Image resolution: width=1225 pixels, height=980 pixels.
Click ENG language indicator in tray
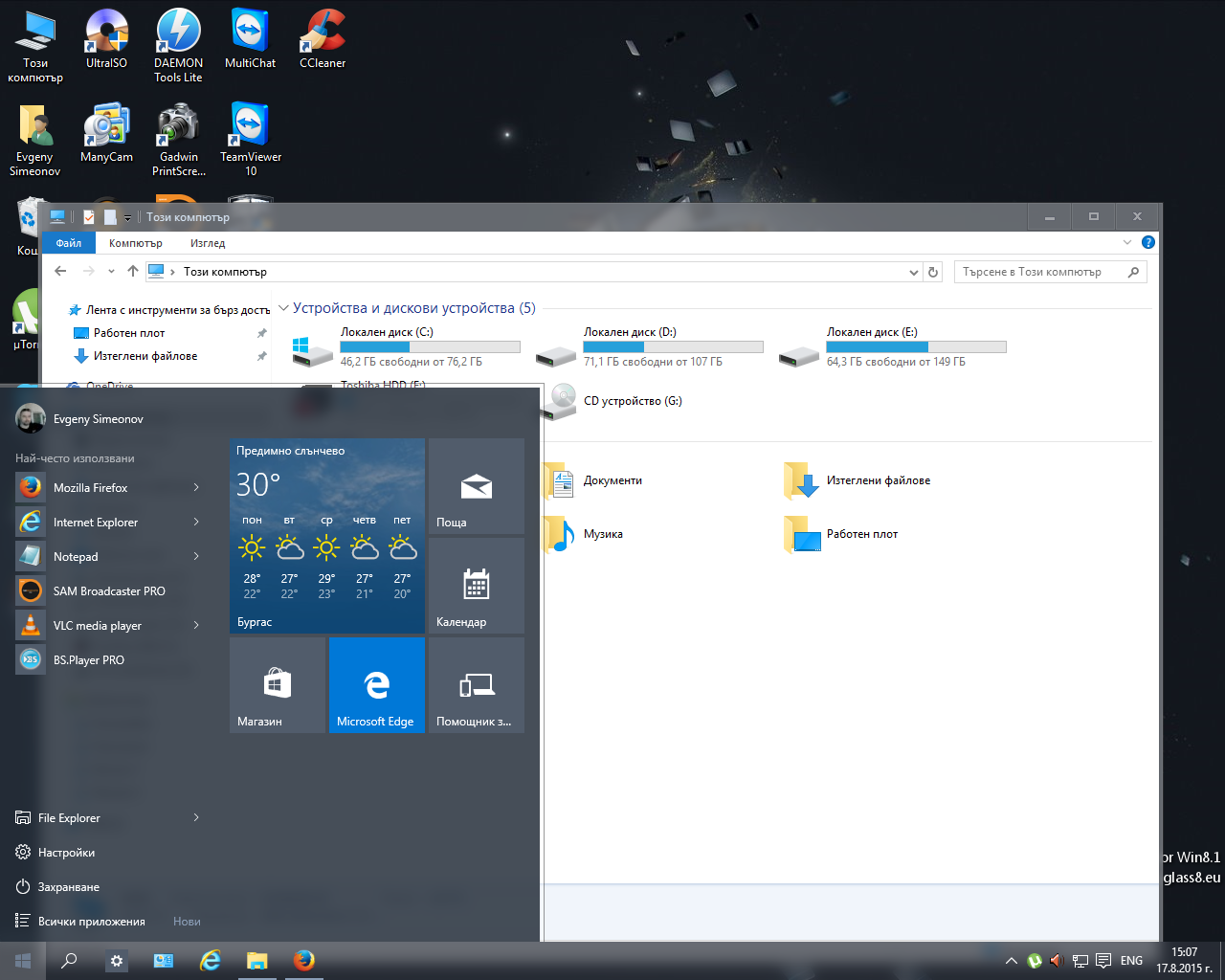pyautogui.click(x=1131, y=961)
